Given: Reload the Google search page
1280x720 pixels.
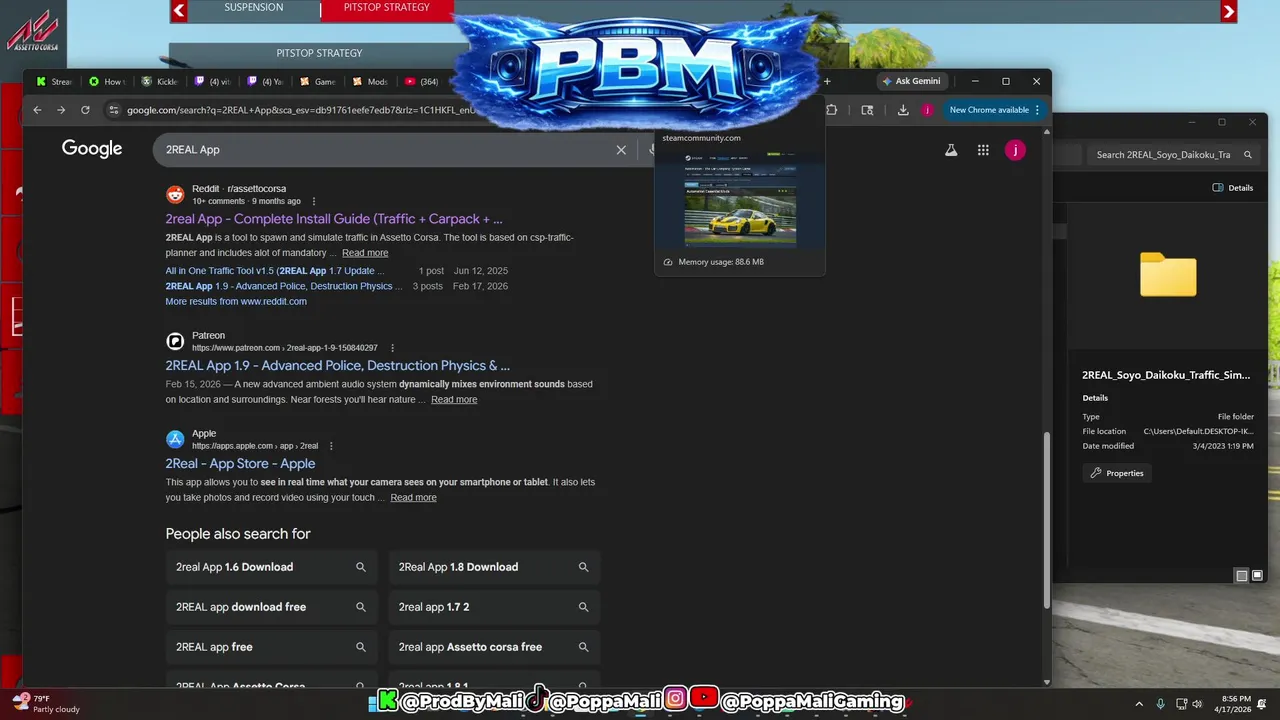Looking at the screenshot, I should (85, 110).
